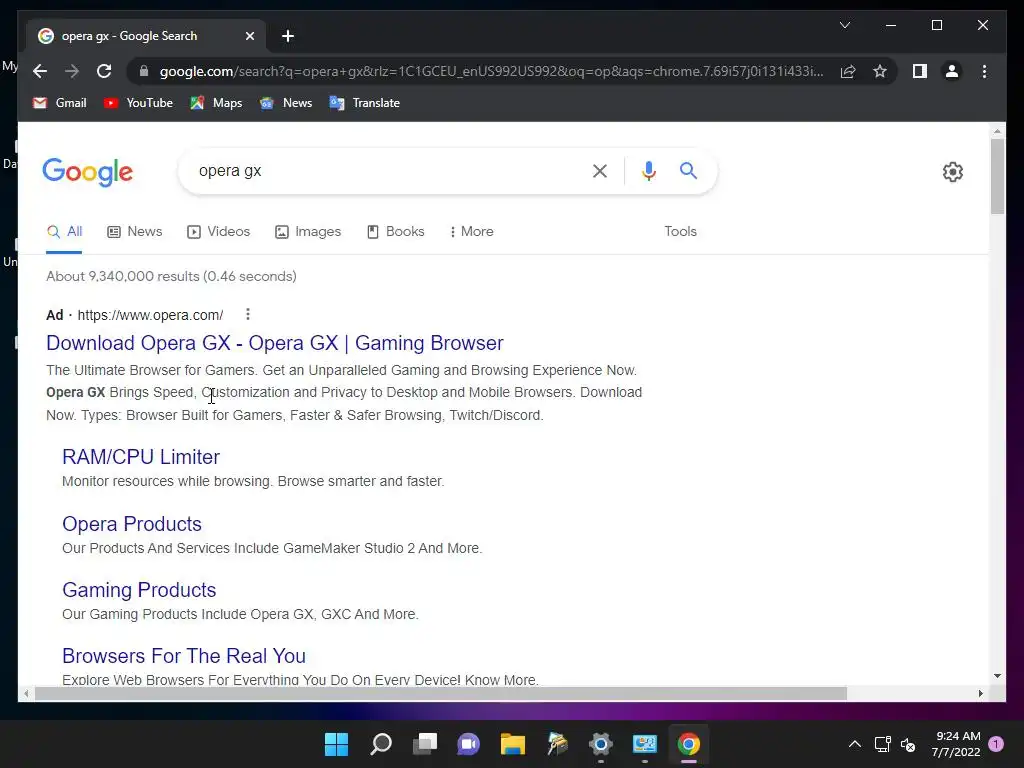Start voice search with the microphone
This screenshot has width=1024, height=768.
648,171
